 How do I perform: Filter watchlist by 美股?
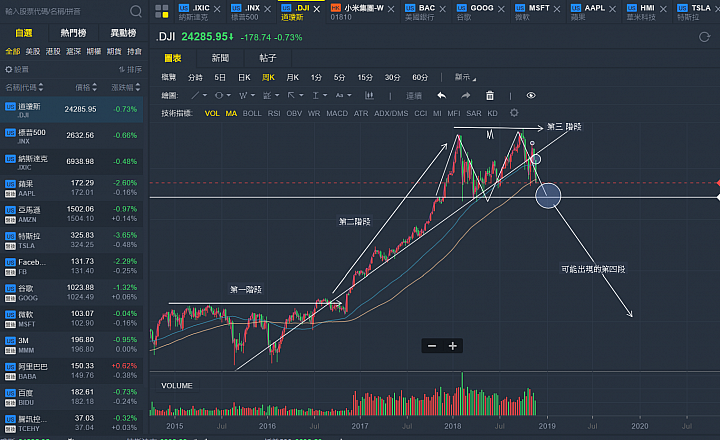click(33, 51)
